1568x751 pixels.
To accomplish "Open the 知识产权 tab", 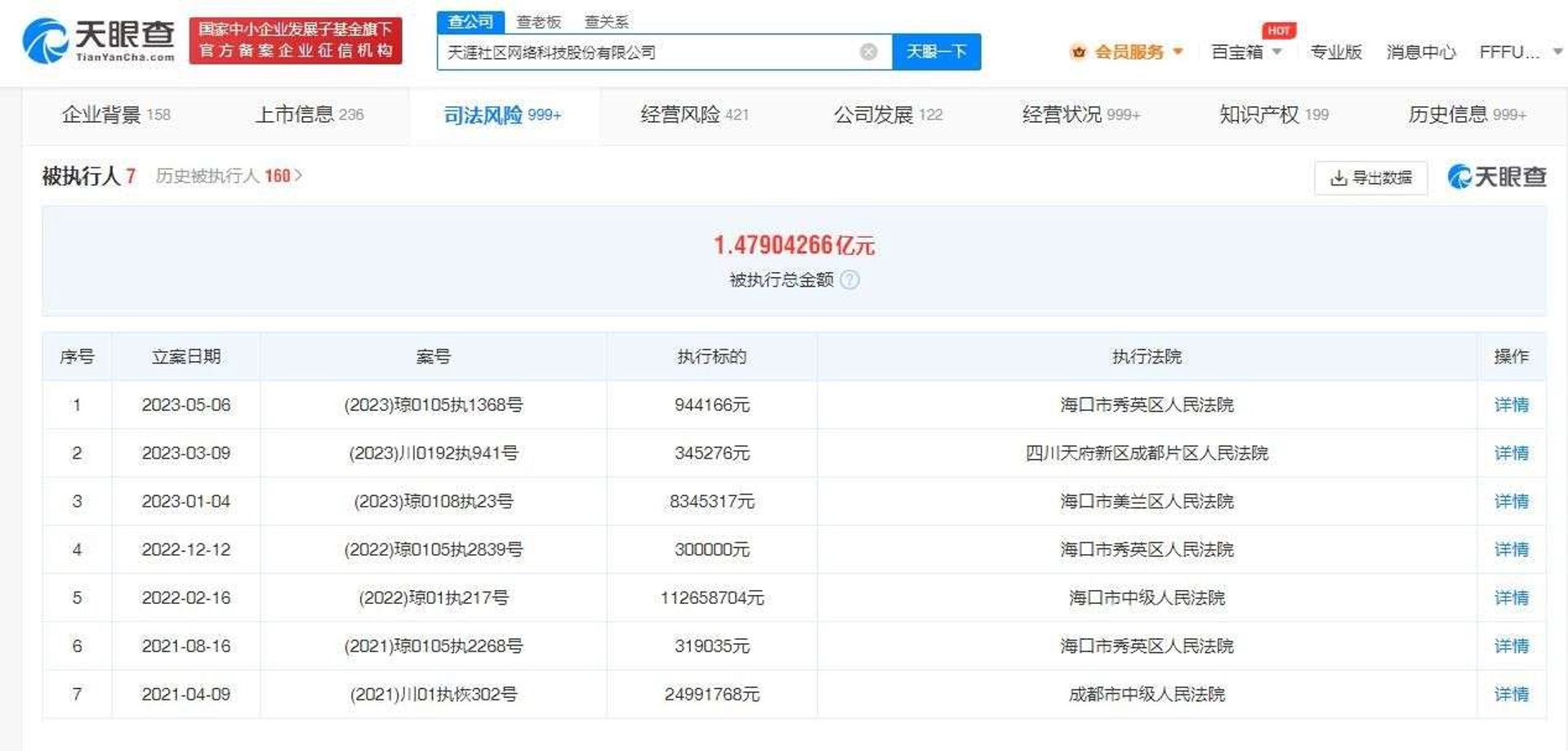I will coord(1274,115).
